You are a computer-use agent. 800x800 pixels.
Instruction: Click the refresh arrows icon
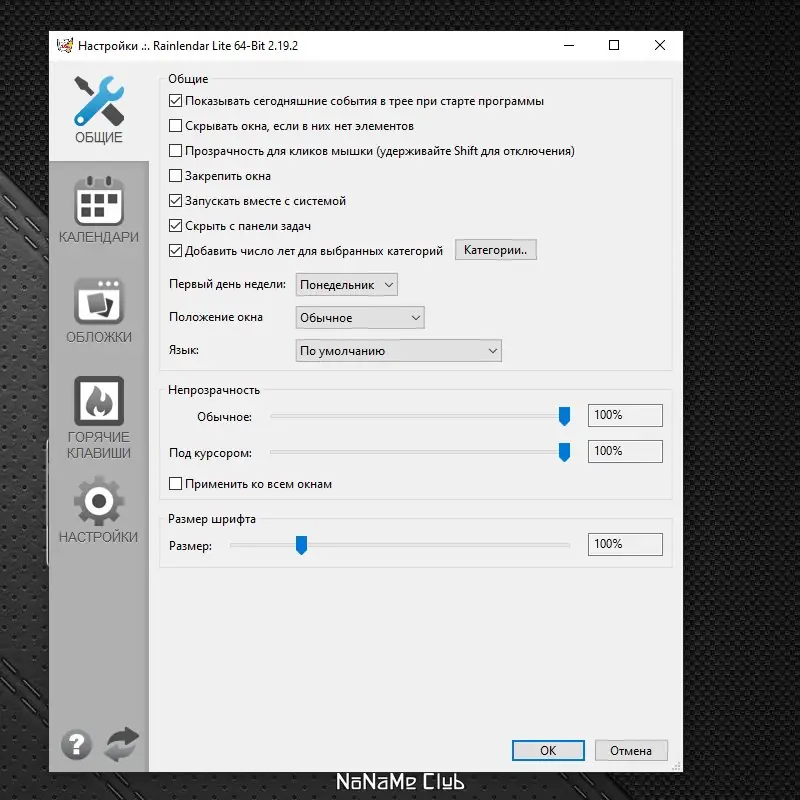[x=121, y=744]
